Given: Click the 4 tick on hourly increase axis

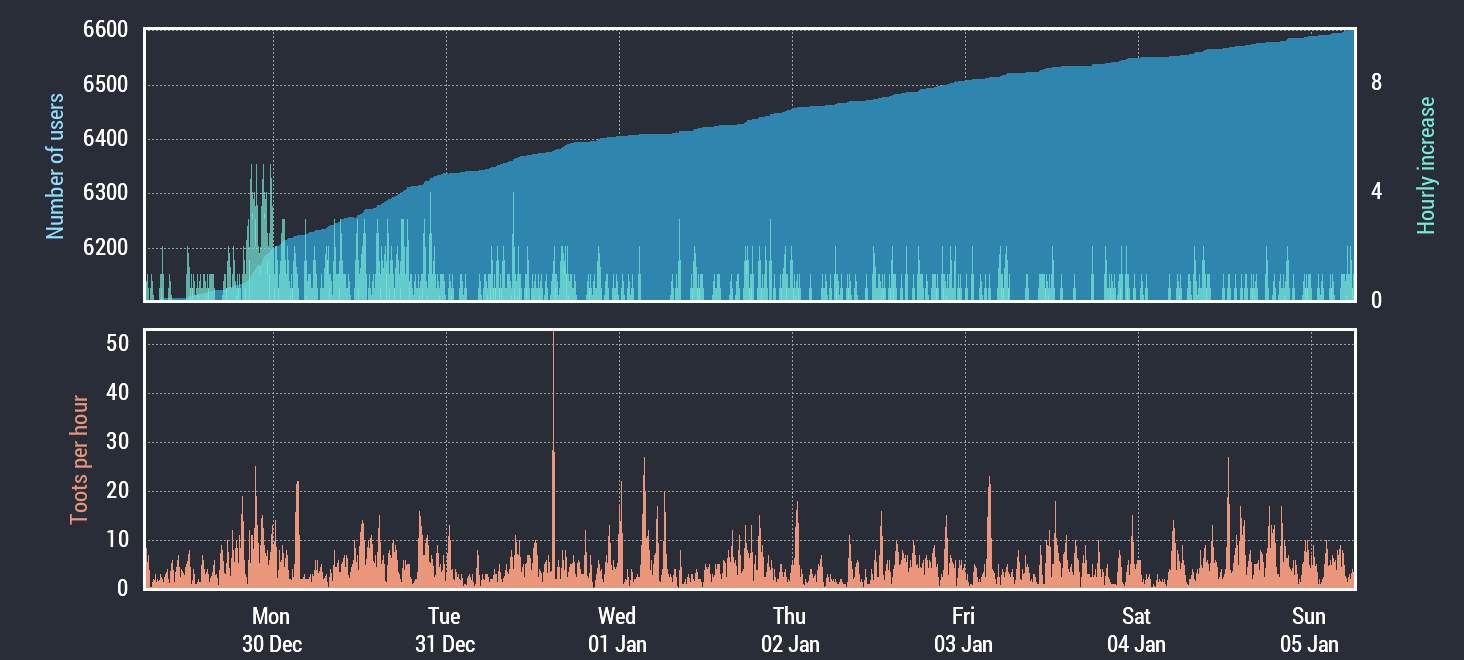Looking at the screenshot, I should 1376,192.
